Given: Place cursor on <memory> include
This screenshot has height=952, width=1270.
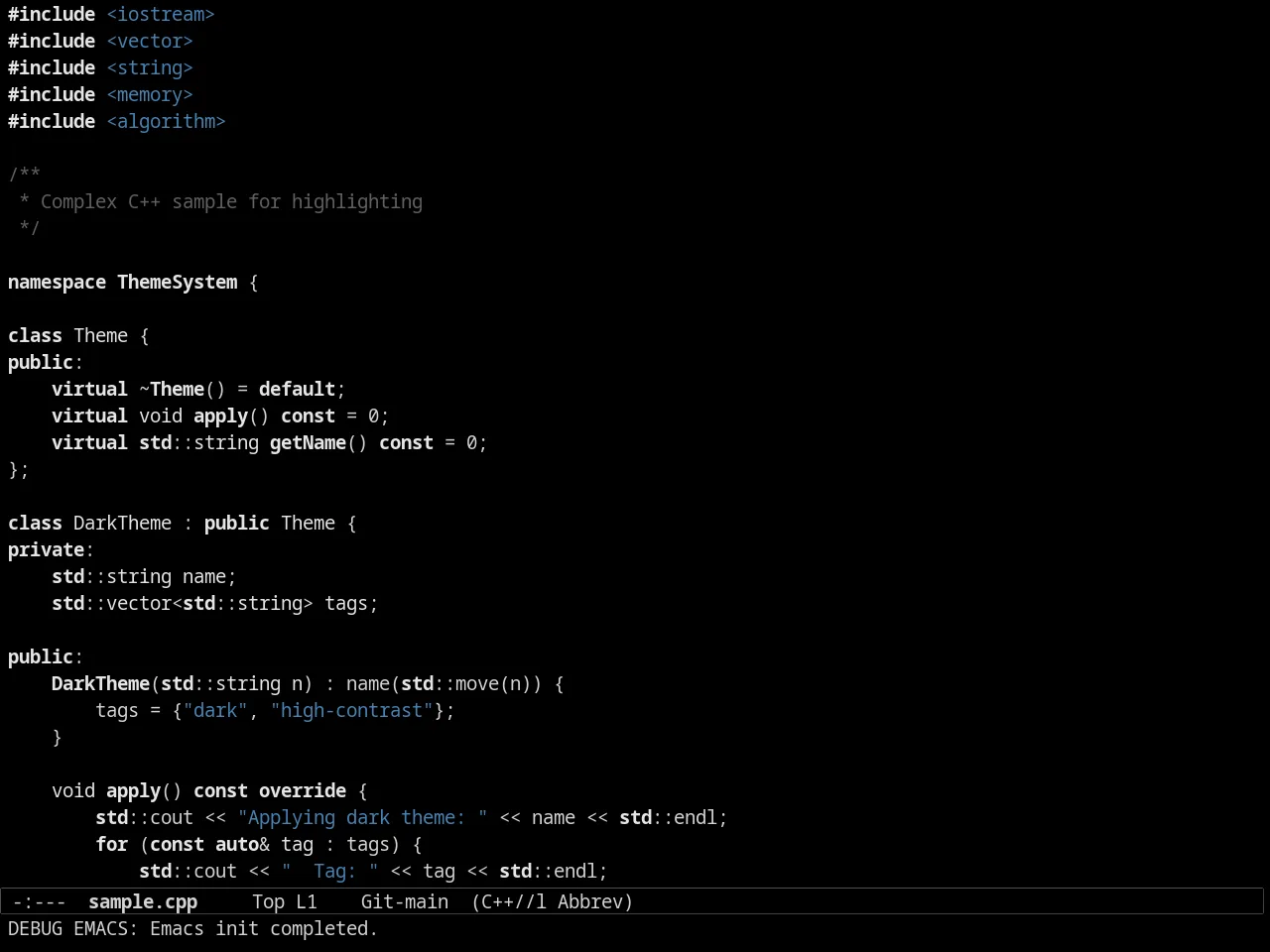Looking at the screenshot, I should (x=150, y=94).
